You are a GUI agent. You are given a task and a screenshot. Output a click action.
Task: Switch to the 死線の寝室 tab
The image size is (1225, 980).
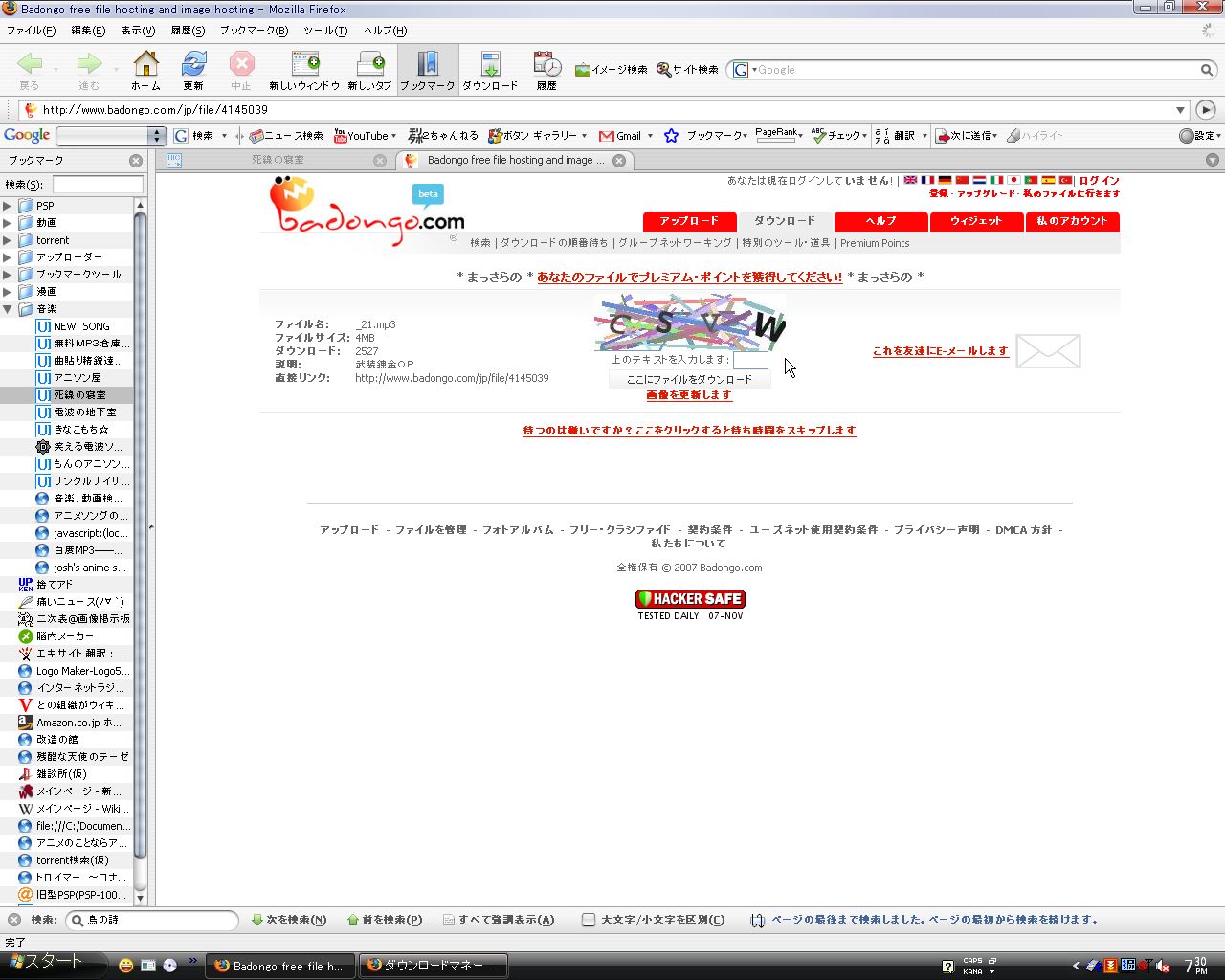278,161
